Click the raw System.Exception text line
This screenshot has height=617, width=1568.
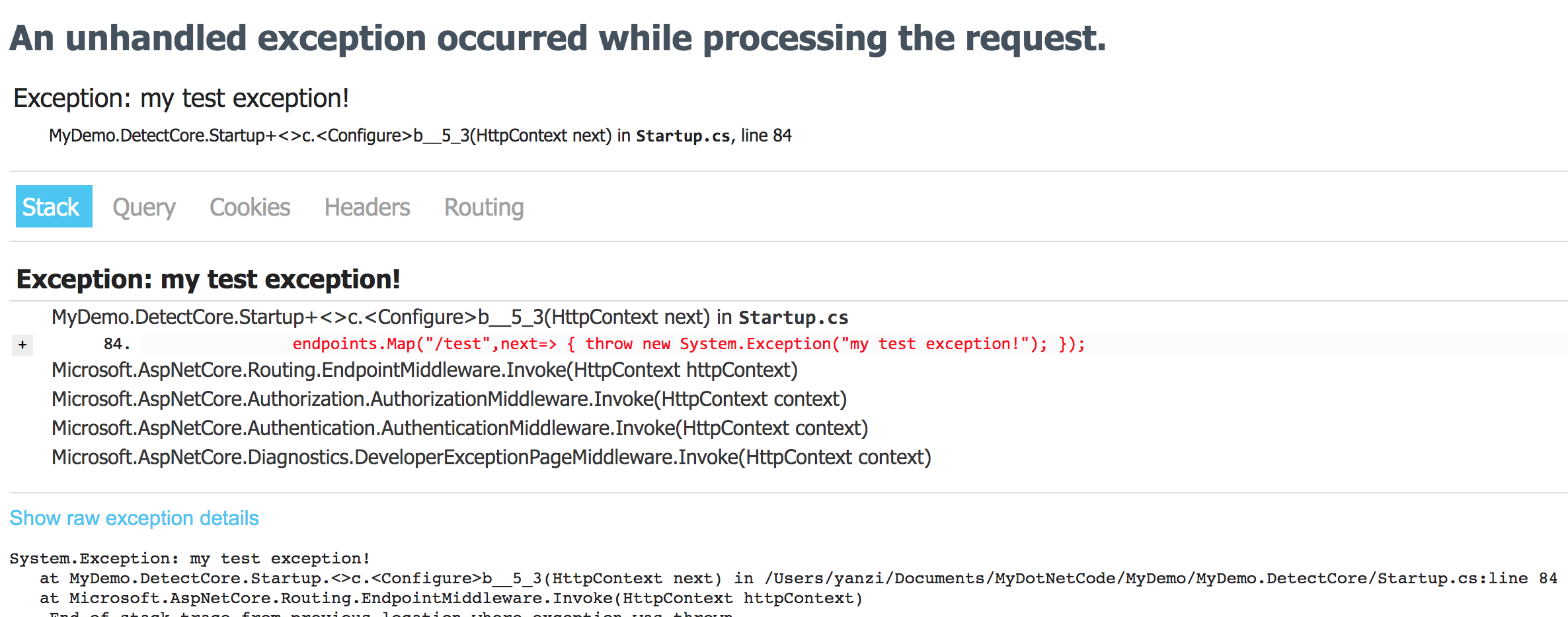pos(190,559)
